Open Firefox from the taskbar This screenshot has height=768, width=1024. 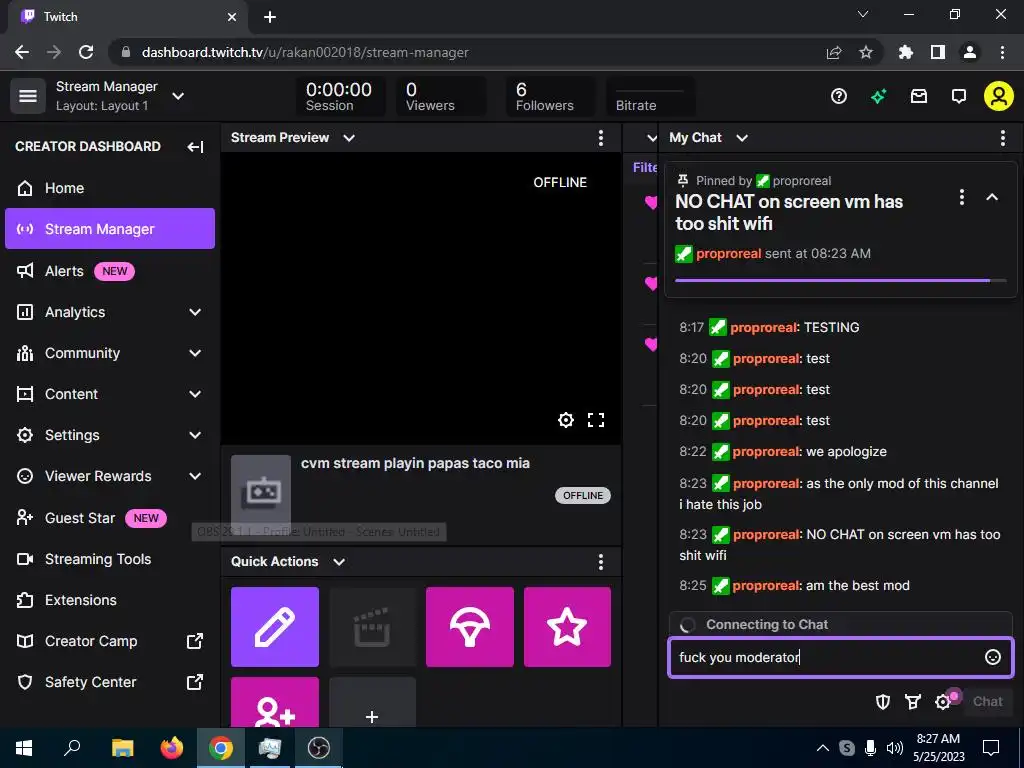(172, 748)
